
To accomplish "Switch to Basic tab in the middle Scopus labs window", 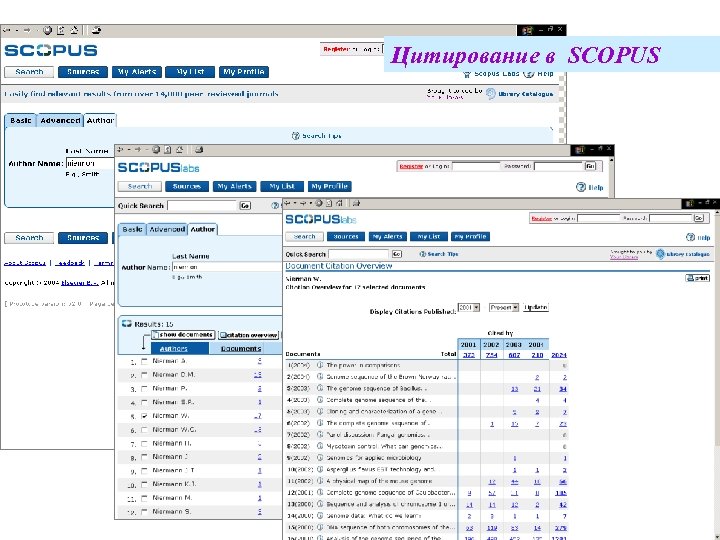I will point(132,229).
